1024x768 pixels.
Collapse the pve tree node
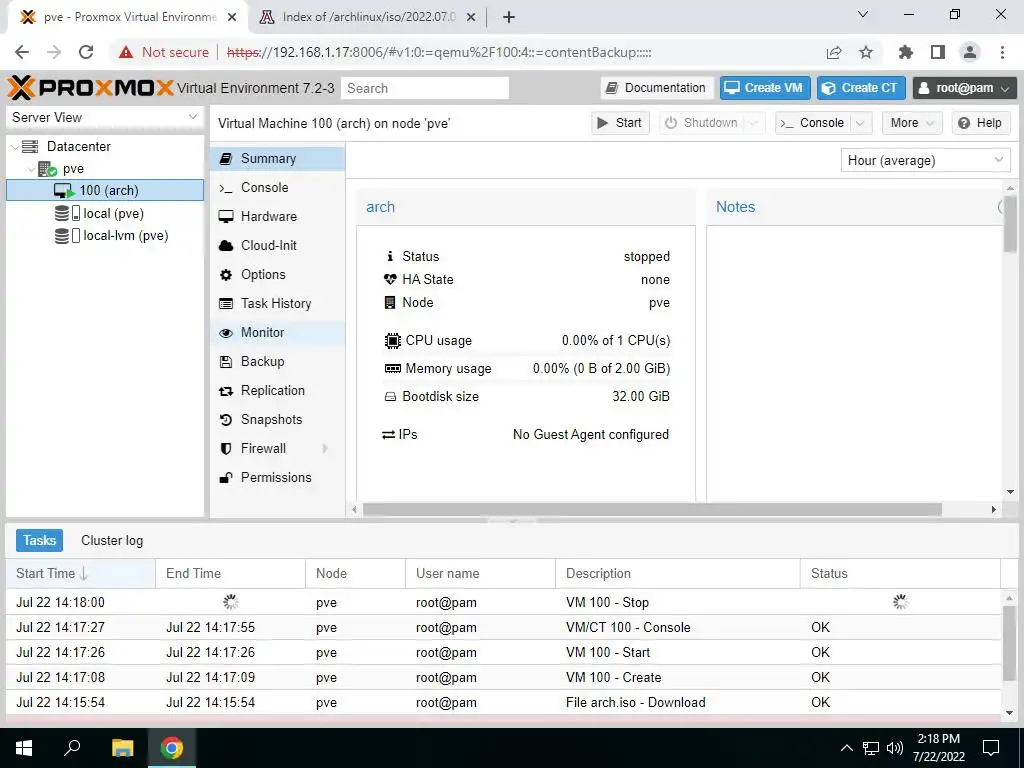click(31, 169)
